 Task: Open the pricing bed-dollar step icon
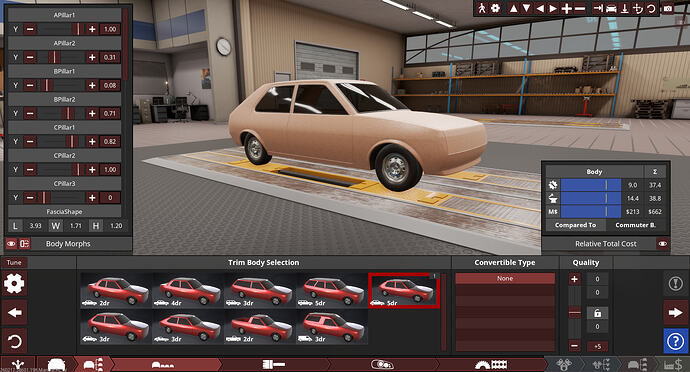pyautogui.click(x=672, y=365)
